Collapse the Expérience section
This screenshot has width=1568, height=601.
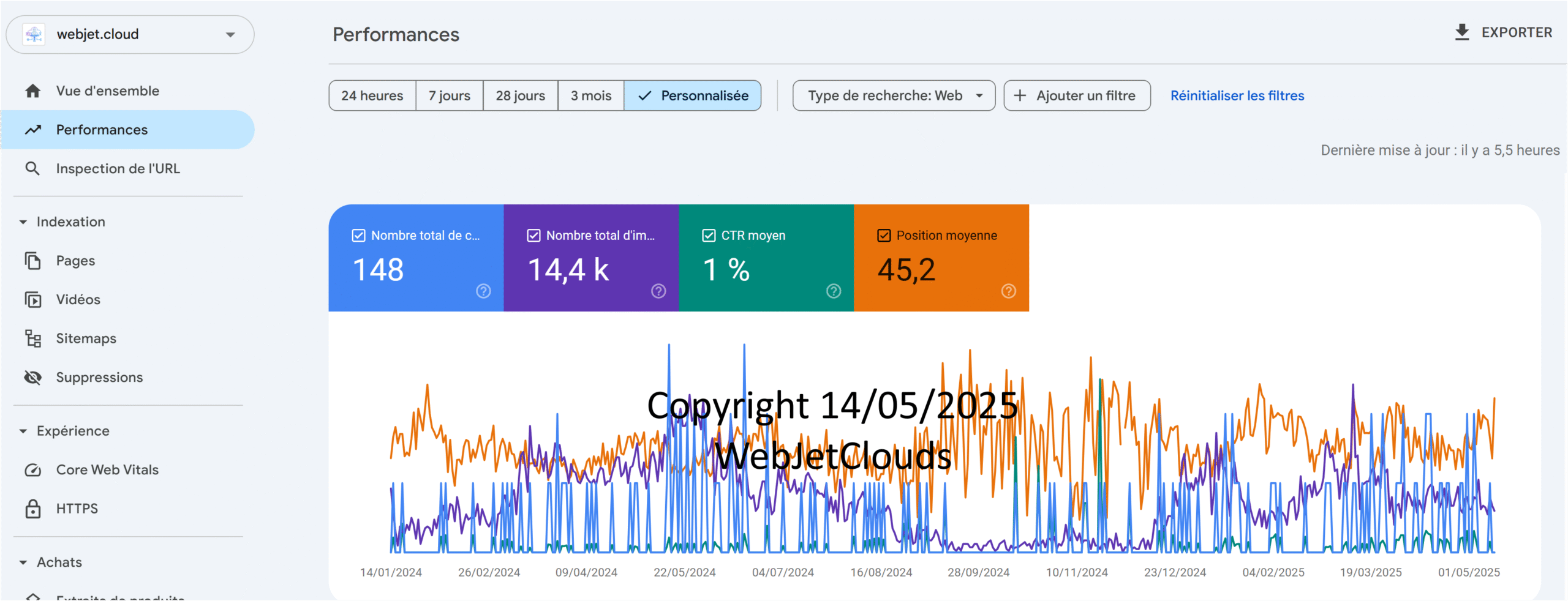(23, 431)
